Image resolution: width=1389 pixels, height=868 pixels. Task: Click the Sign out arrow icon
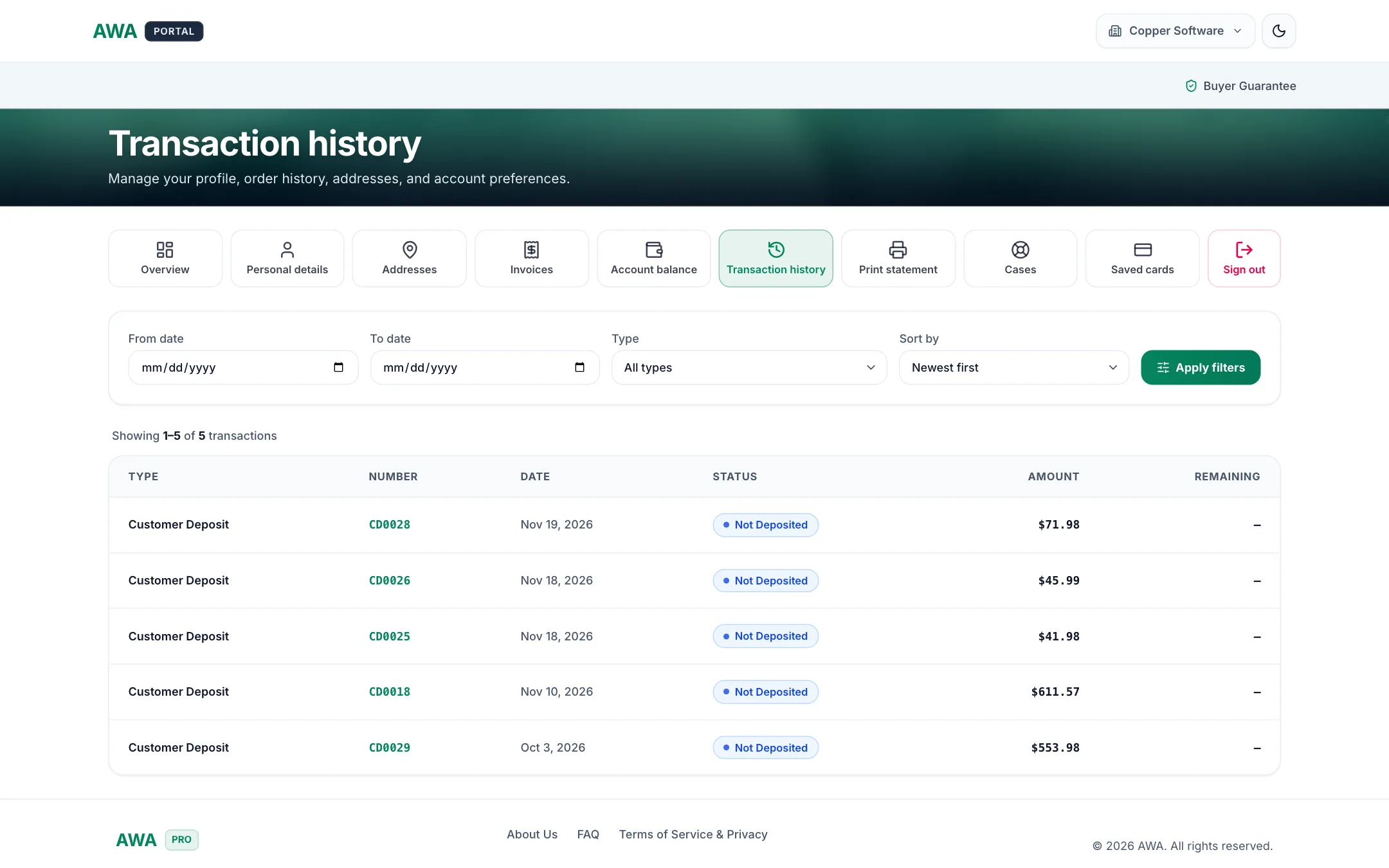tap(1244, 249)
